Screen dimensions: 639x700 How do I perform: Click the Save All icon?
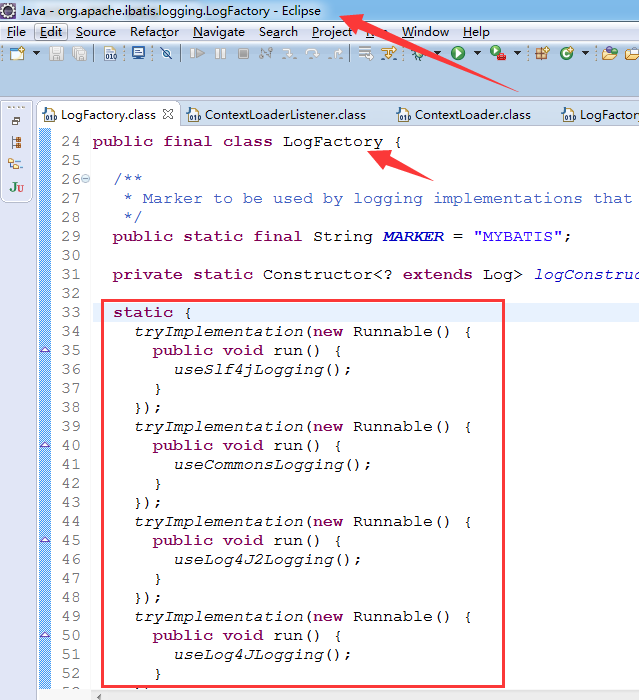pyautogui.click(x=79, y=54)
